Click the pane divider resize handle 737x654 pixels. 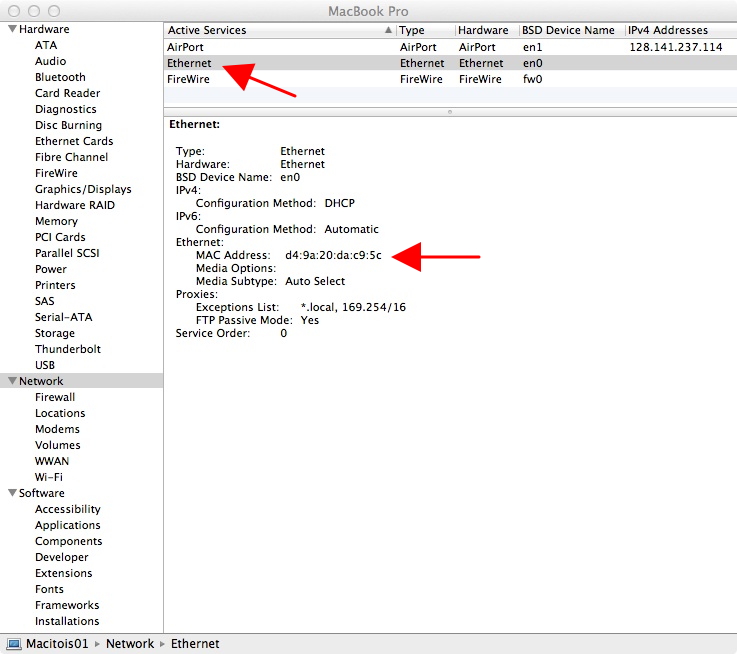pos(450,112)
